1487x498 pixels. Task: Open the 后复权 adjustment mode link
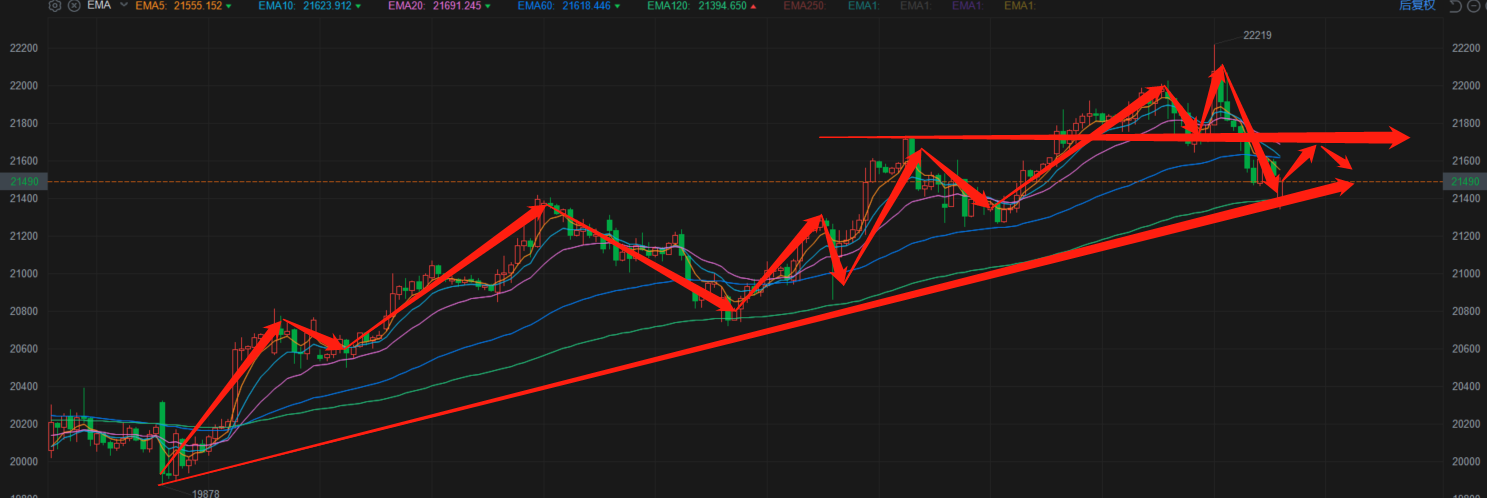[1417, 6]
